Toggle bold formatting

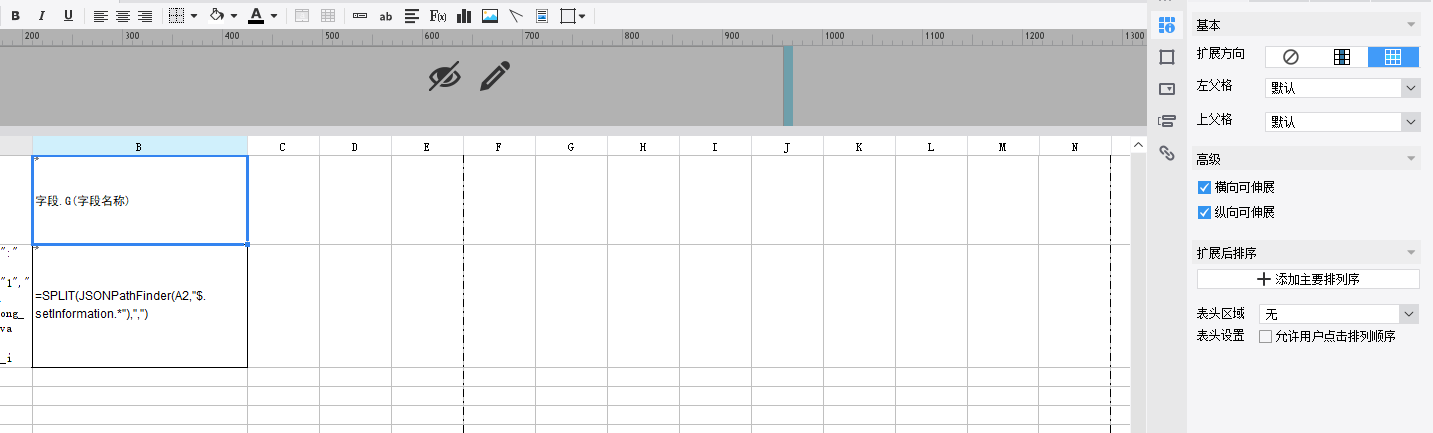pyautogui.click(x=15, y=16)
